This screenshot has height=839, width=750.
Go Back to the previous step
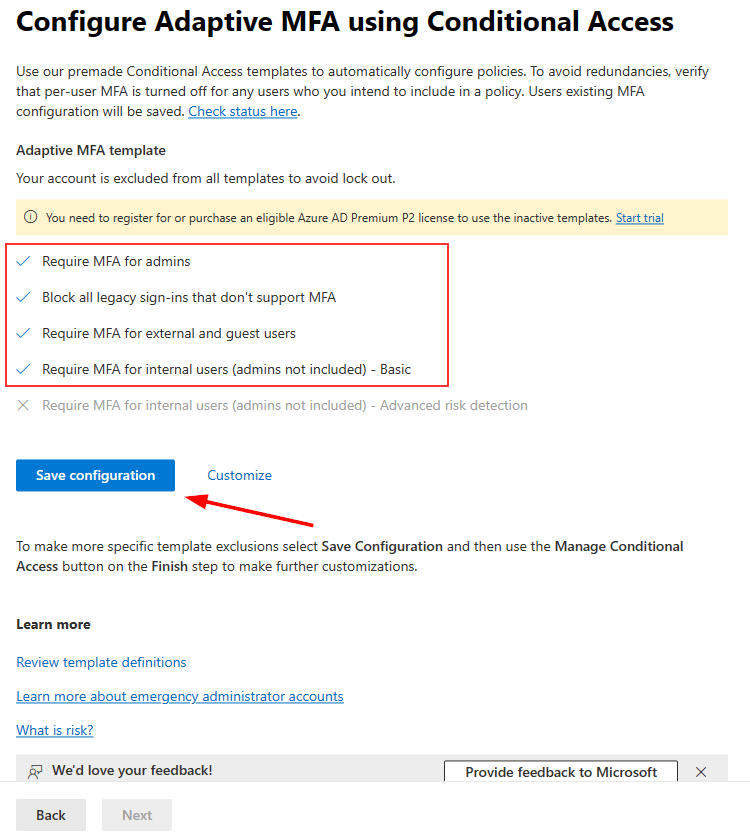[x=51, y=815]
